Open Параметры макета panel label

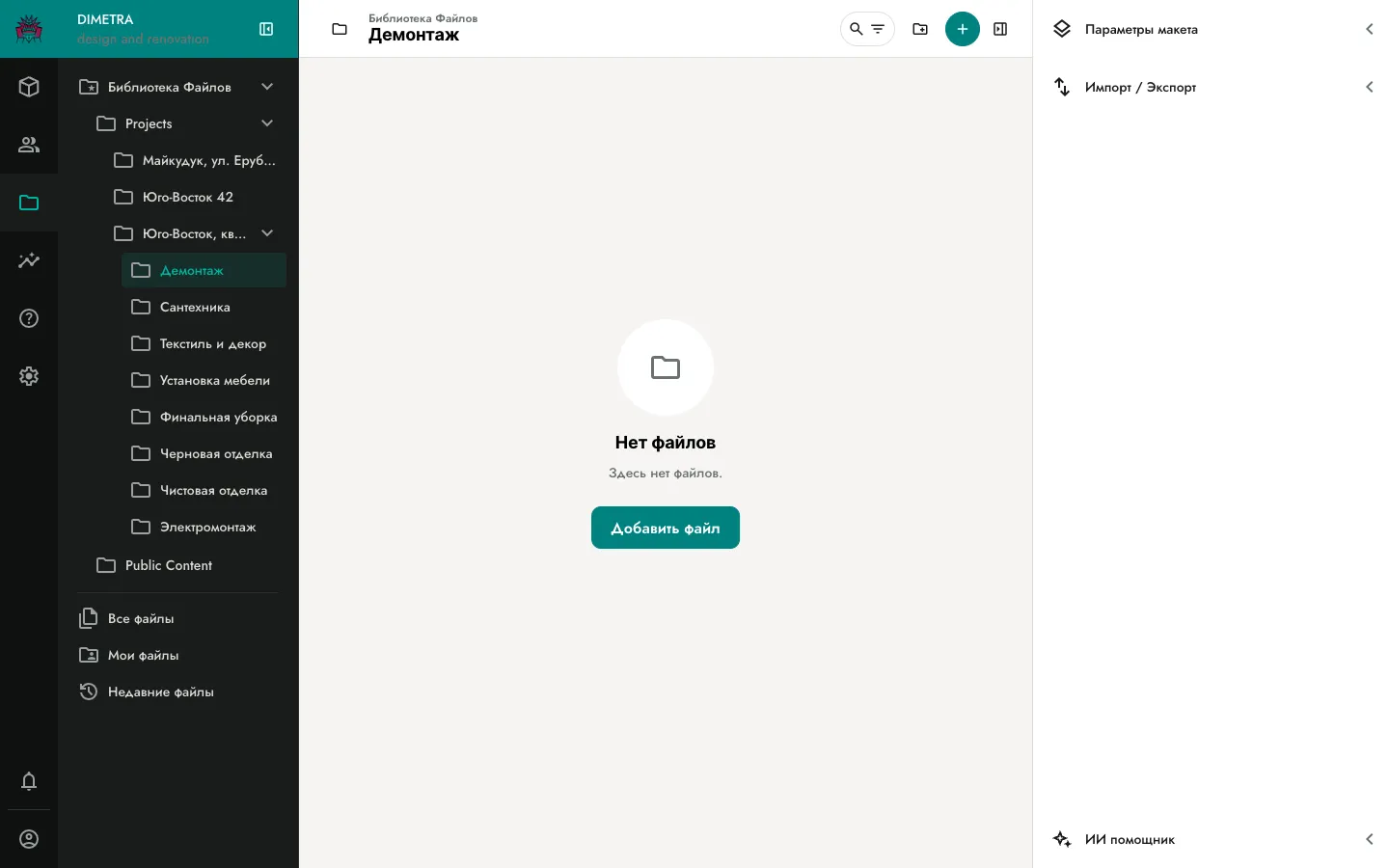1141,29
